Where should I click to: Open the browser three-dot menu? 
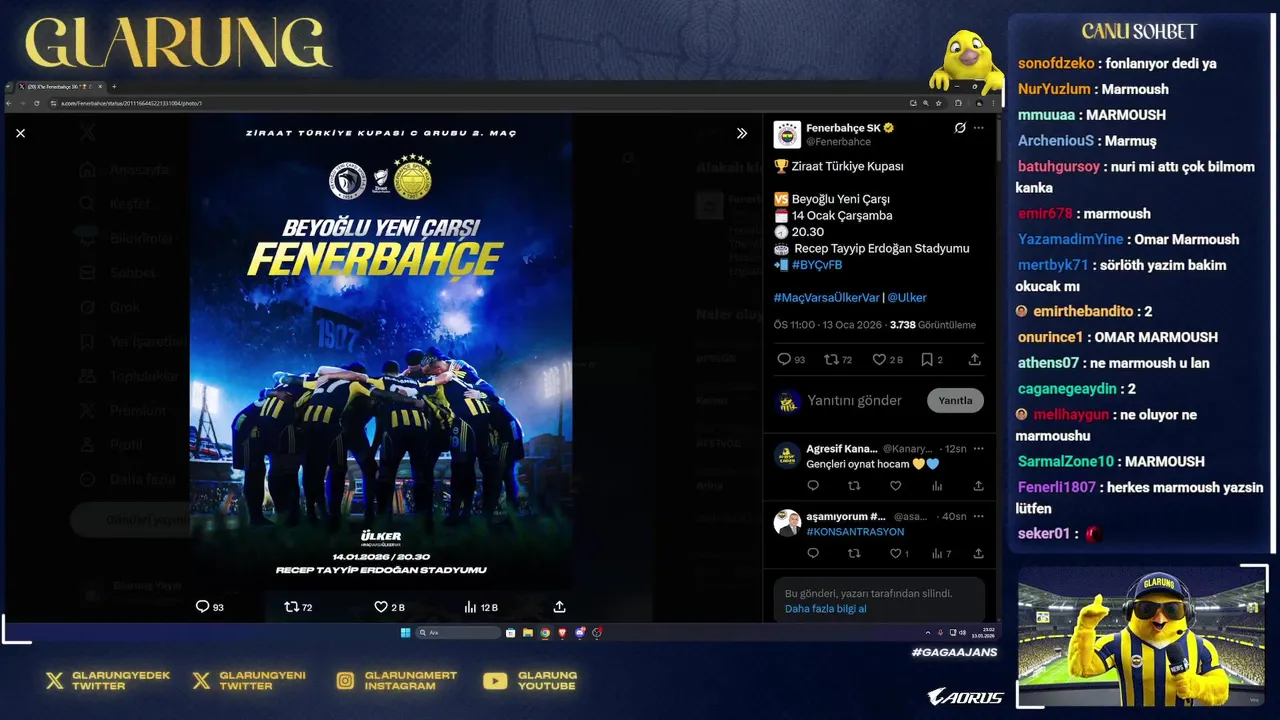tap(993, 103)
